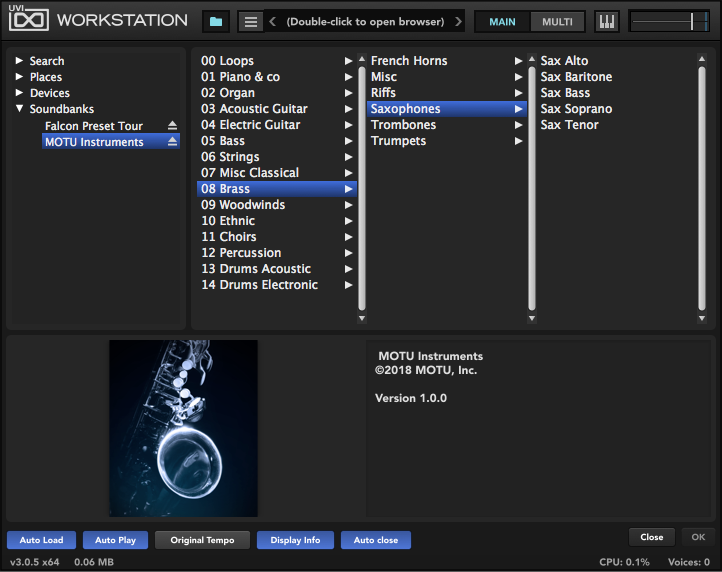Toggle Original Tempo option
The height and width of the screenshot is (572, 722).
203,540
